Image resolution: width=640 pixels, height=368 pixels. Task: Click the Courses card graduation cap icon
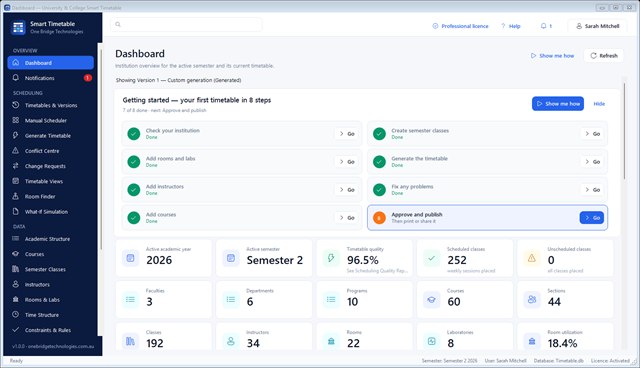(x=431, y=299)
